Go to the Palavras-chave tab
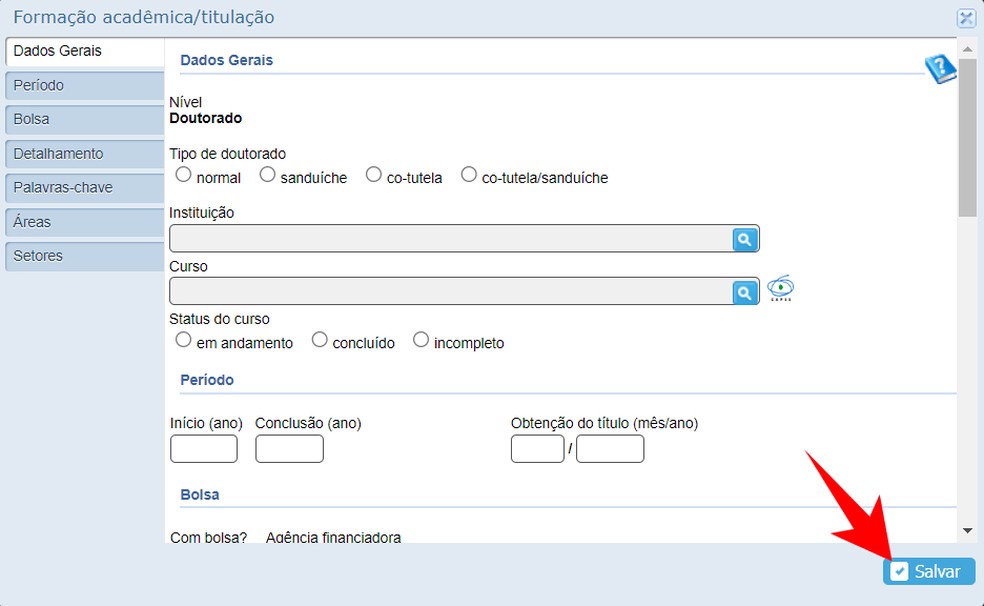 coord(84,188)
